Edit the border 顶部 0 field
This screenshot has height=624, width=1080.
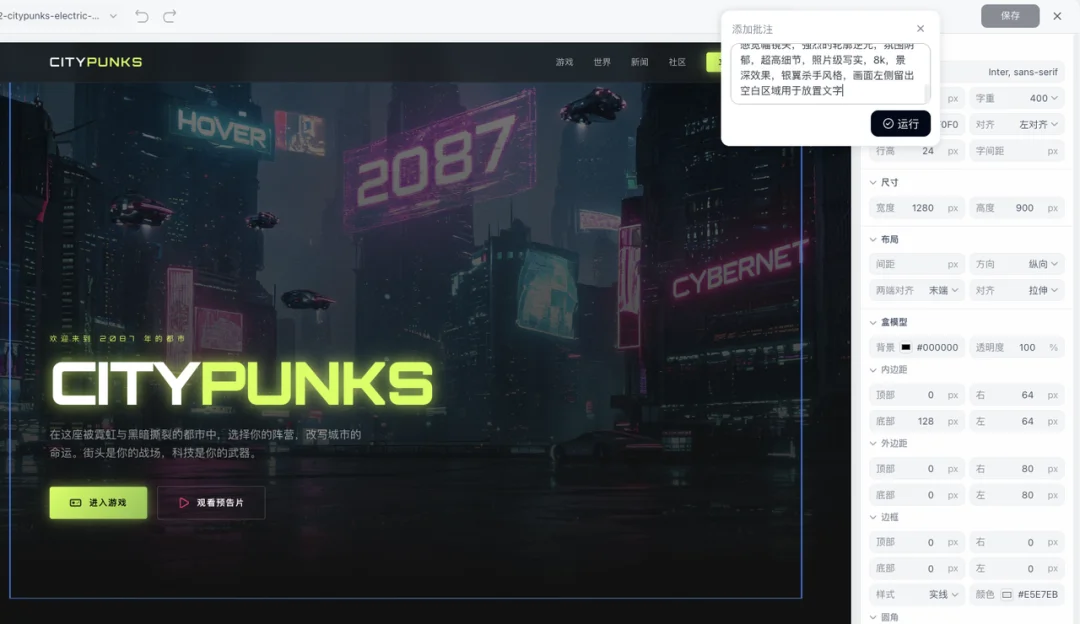(x=917, y=542)
